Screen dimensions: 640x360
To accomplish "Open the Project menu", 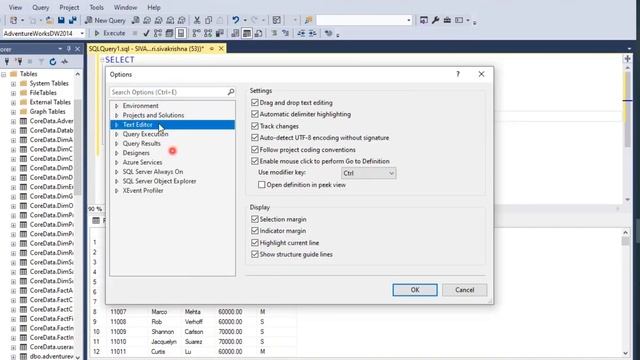I will click(69, 7).
